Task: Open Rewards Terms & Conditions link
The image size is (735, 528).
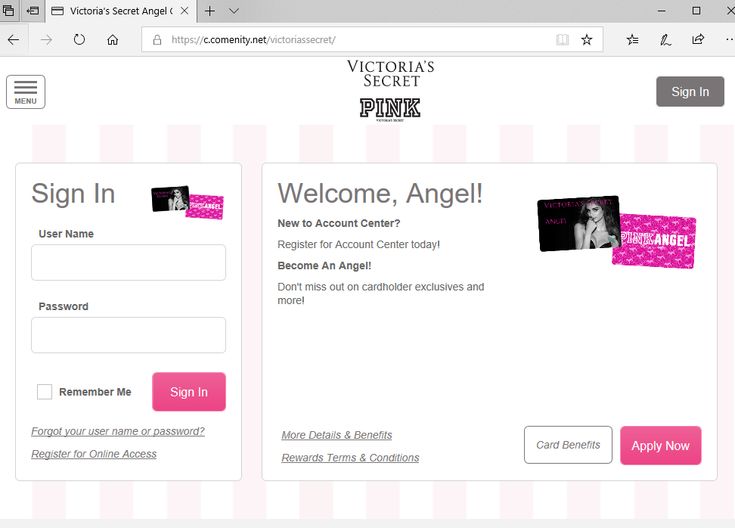Action: tap(350, 458)
